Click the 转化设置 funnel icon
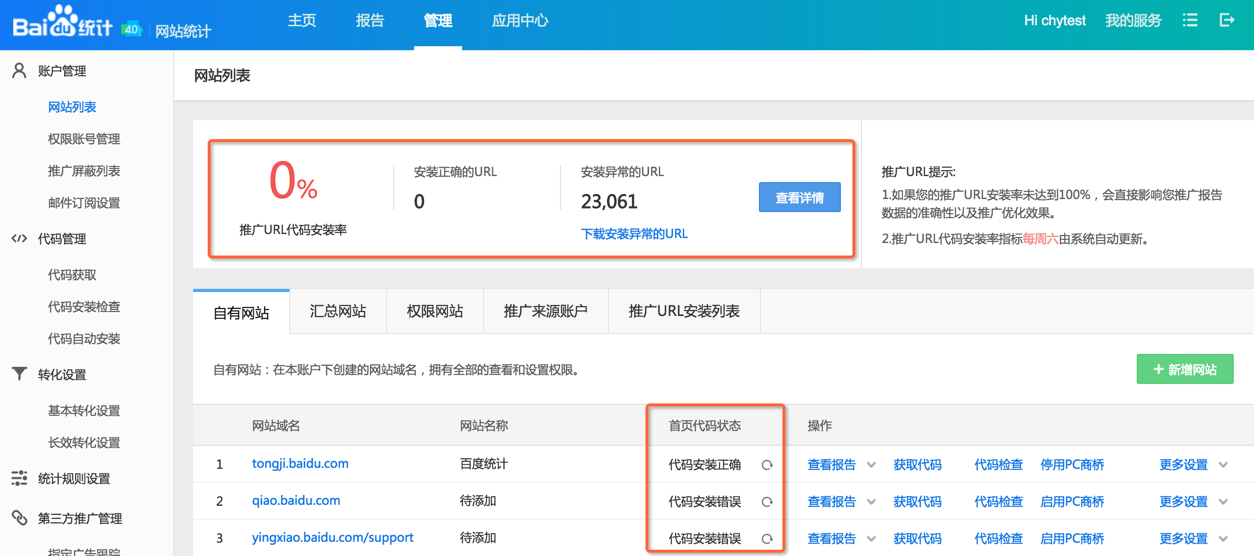Viewport: 1254px width, 556px height. click(x=19, y=374)
